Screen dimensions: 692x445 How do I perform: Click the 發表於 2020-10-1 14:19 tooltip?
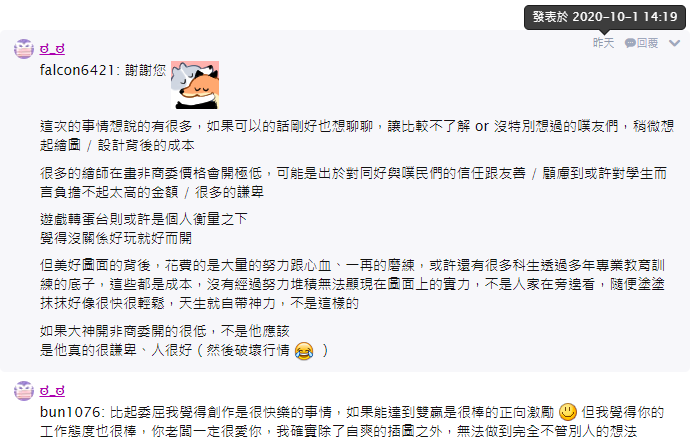click(605, 17)
